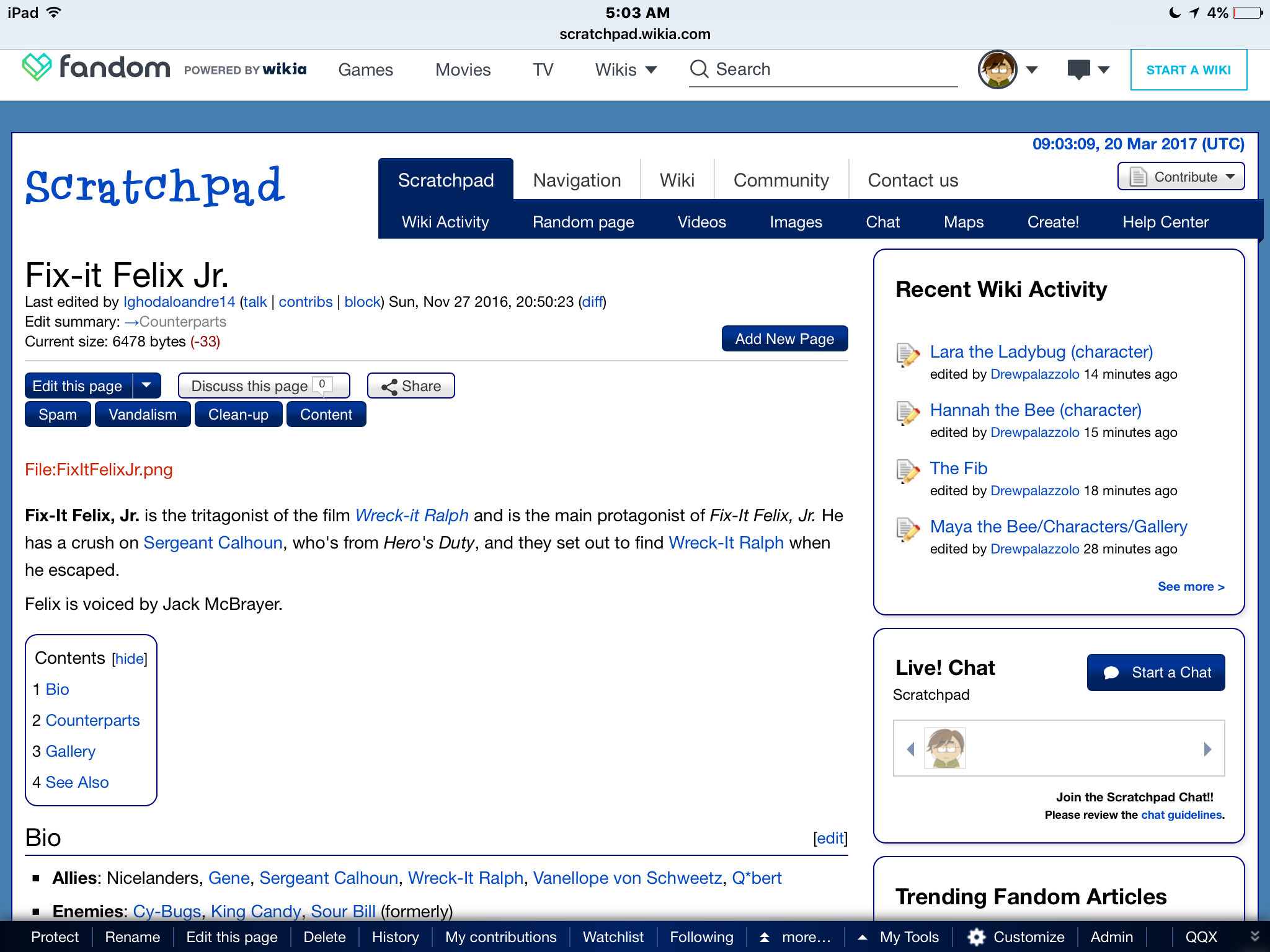Hide the Contents table

tap(130, 659)
